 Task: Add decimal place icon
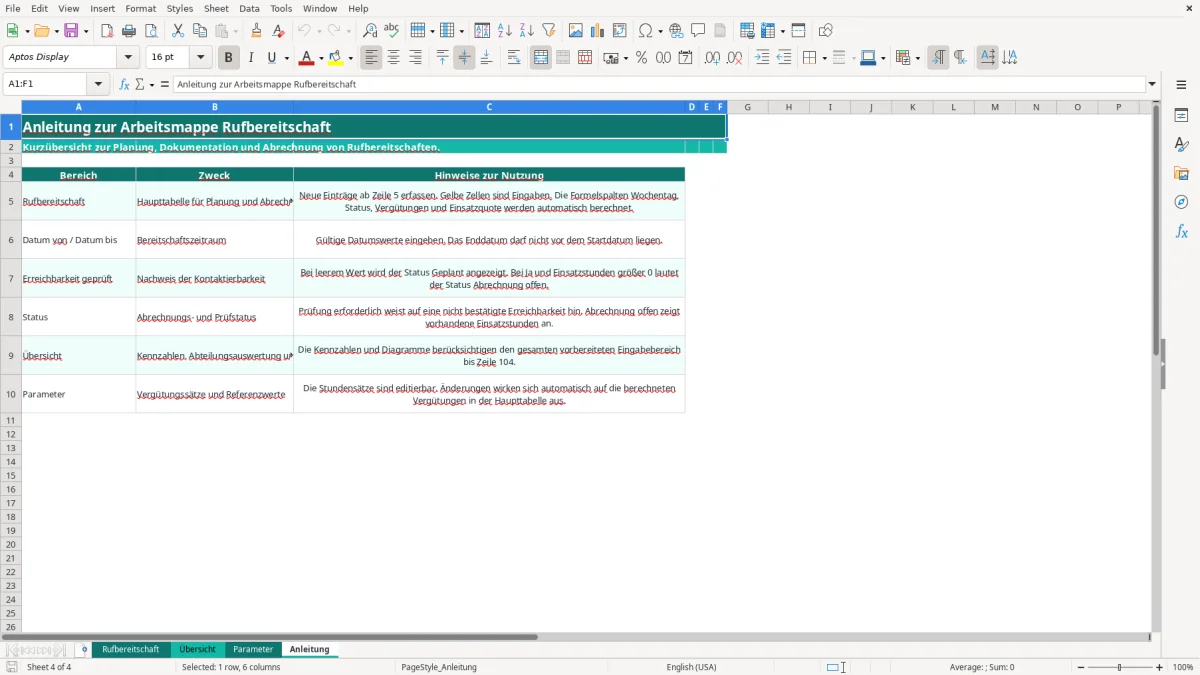712,58
